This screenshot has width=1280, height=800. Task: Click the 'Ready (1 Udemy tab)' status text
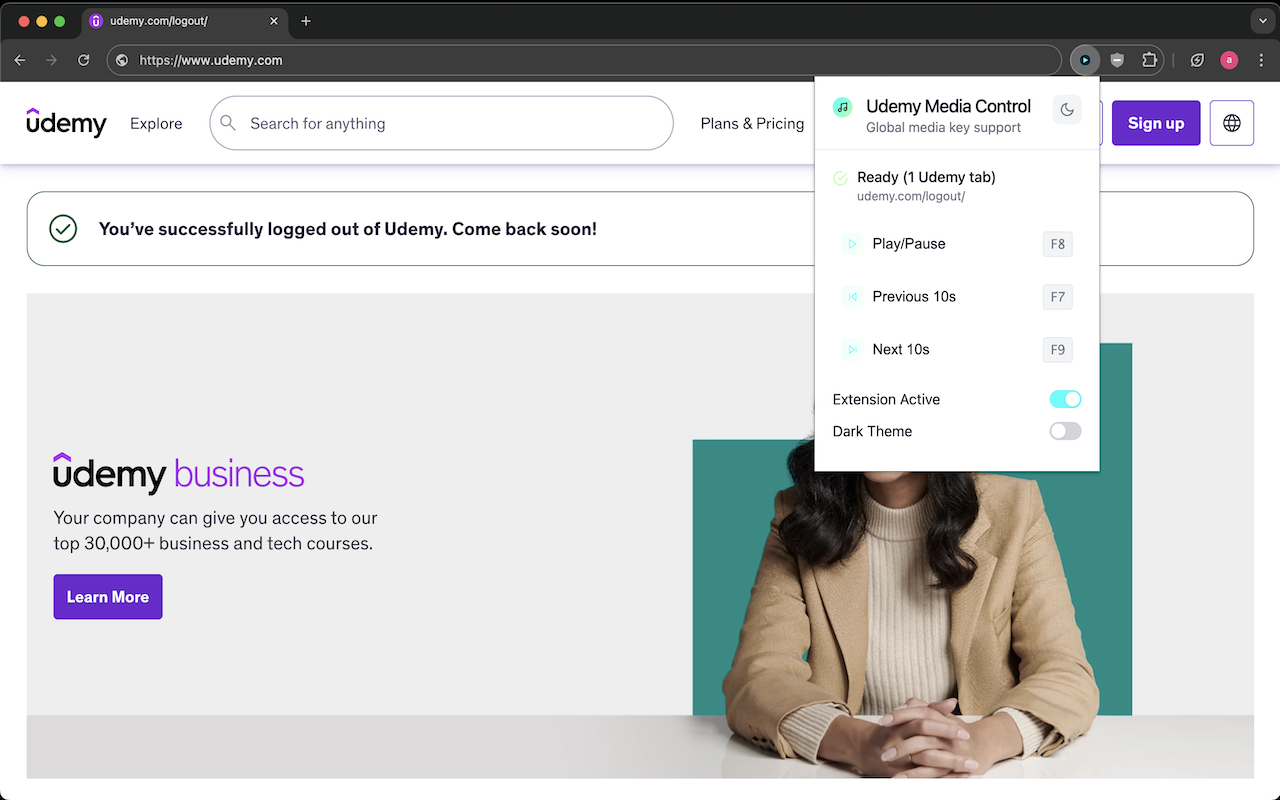pyautogui.click(x=926, y=177)
